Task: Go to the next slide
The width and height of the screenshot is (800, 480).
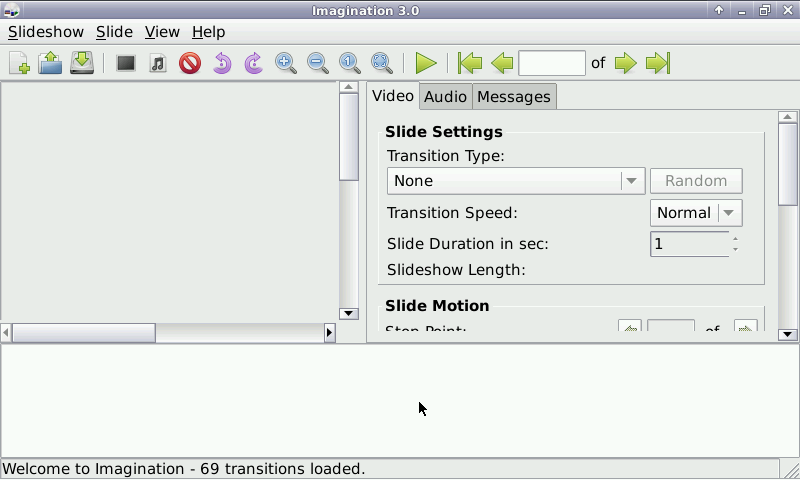Action: click(626, 63)
